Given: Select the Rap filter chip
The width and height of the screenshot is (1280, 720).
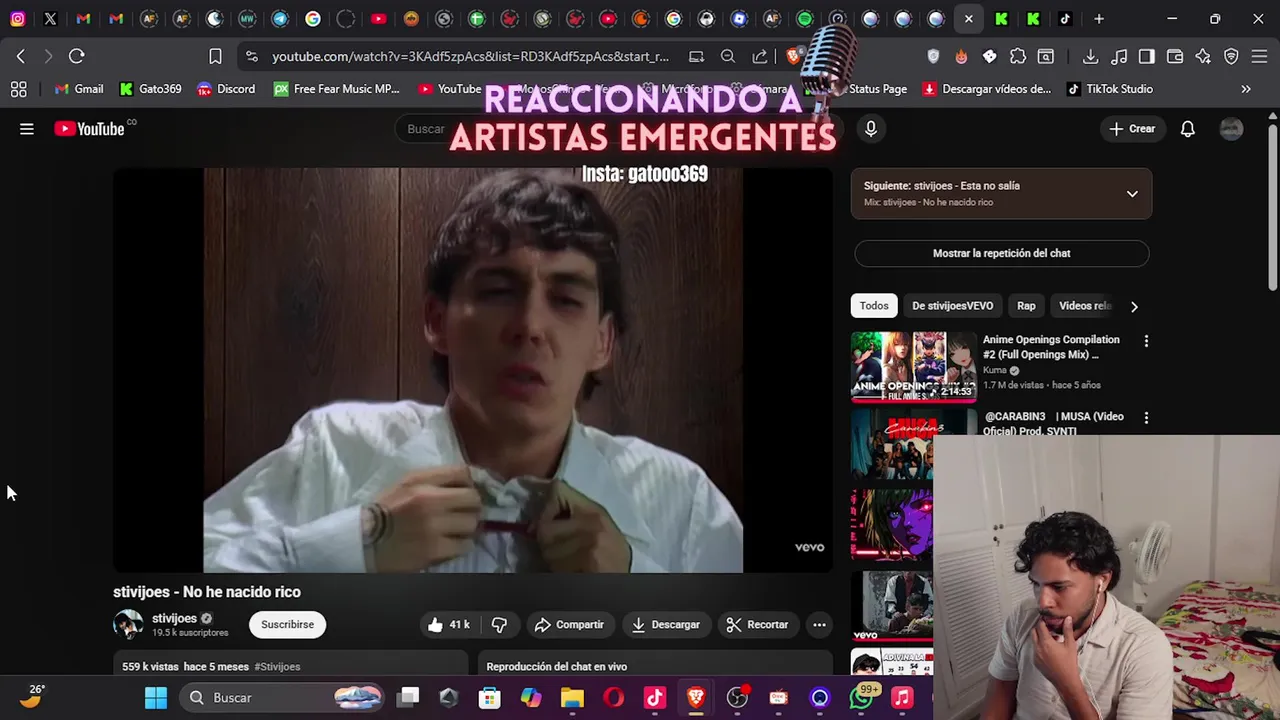Looking at the screenshot, I should (1026, 306).
